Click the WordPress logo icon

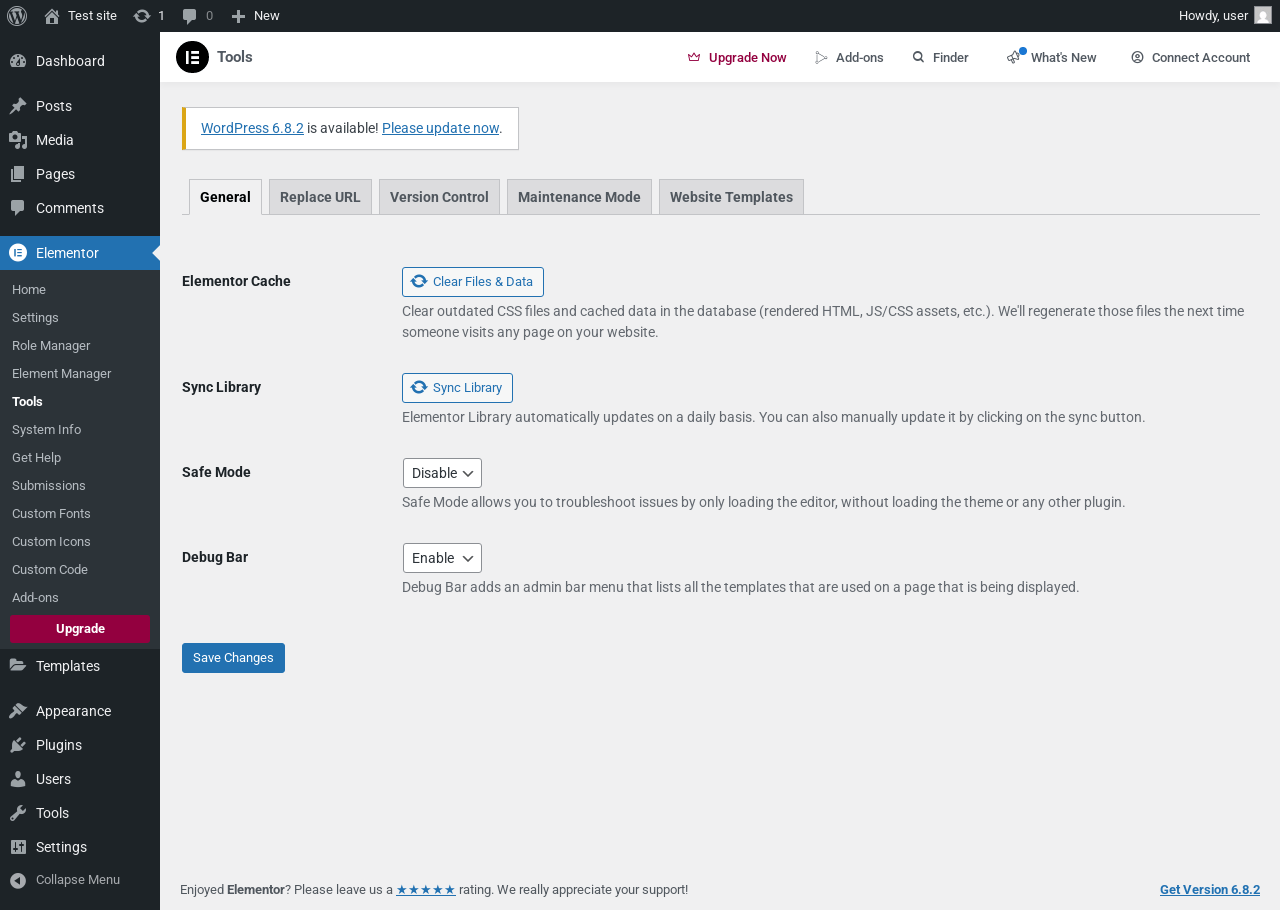(17, 15)
